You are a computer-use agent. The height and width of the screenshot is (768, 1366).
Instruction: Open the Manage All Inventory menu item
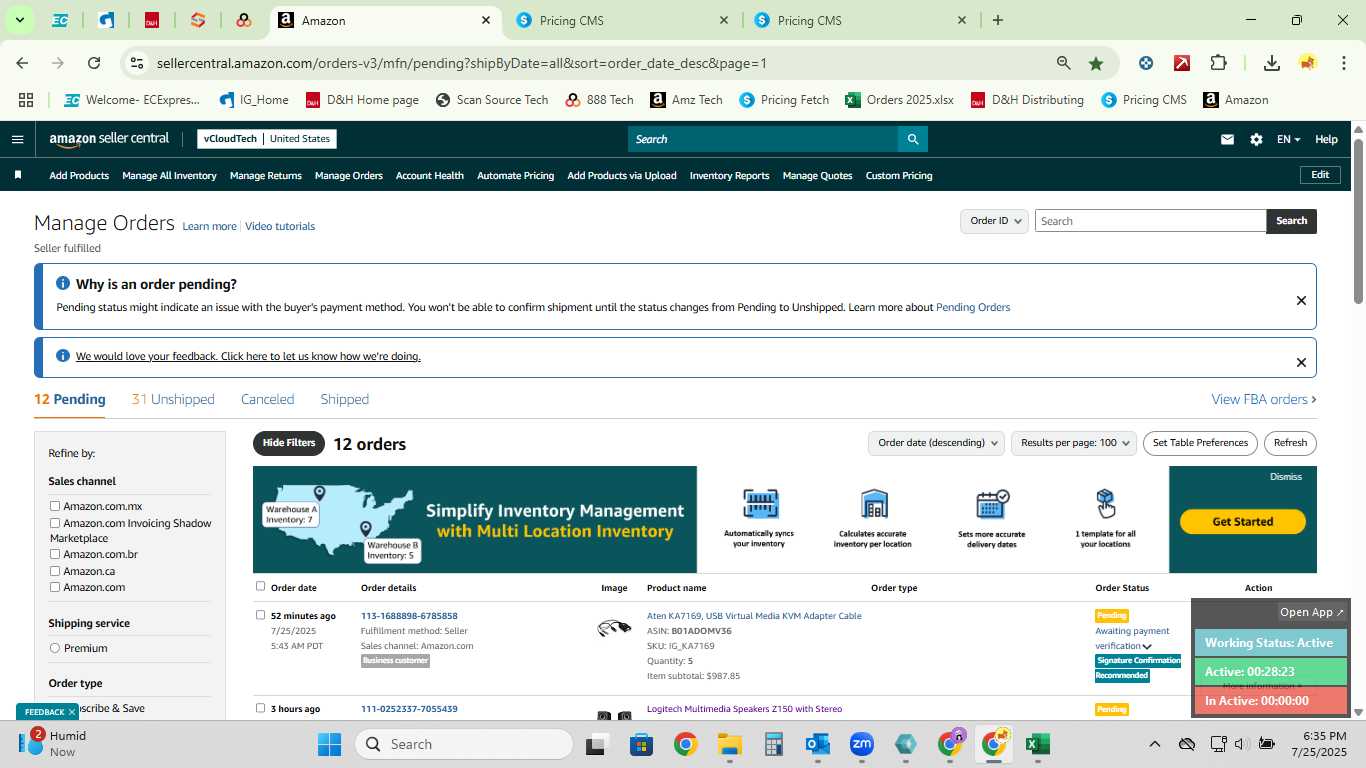(x=169, y=175)
